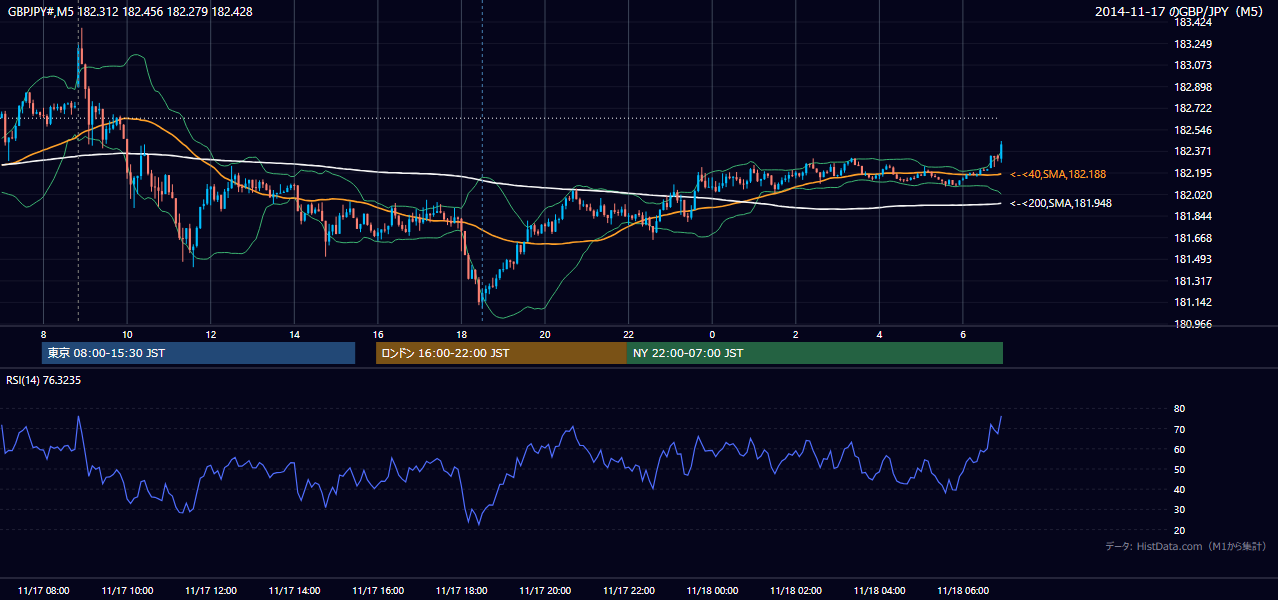
Task: Select the London 16:00-22:00 JST session bar
Action: click(x=501, y=353)
